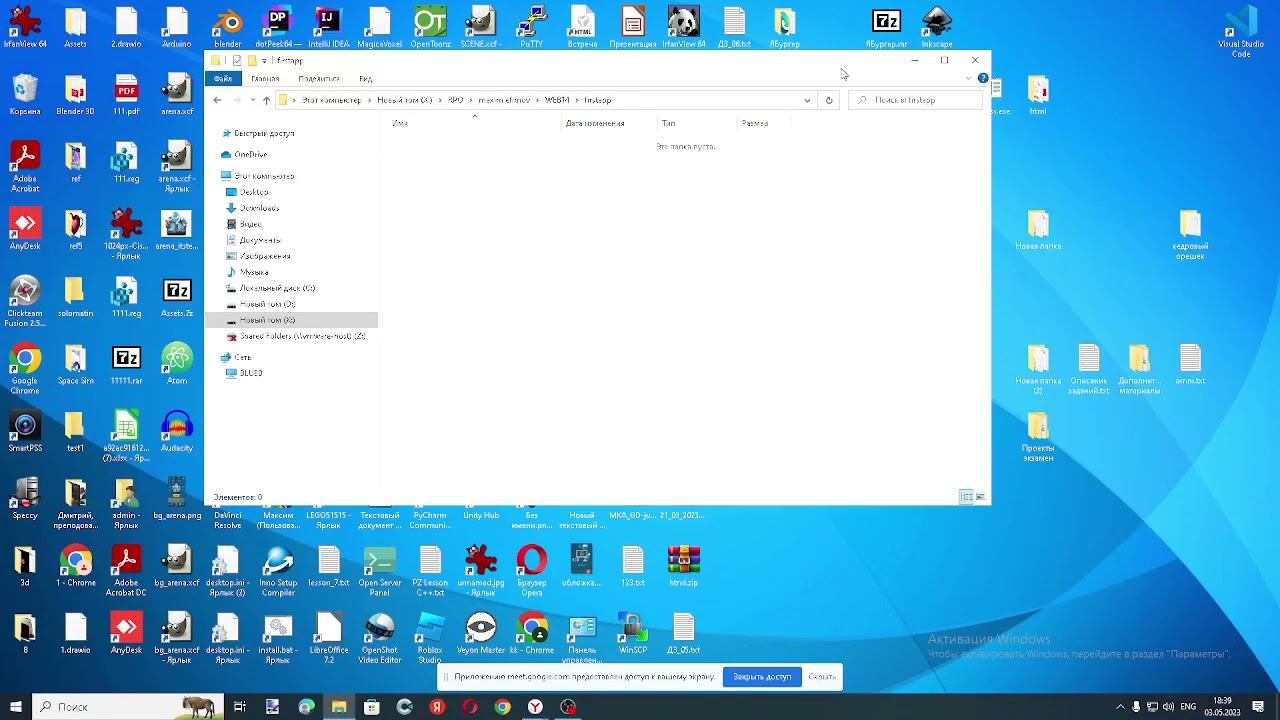Click 'WEB14' in the address bar path
Screen dimensions: 1280x720
[557, 100]
